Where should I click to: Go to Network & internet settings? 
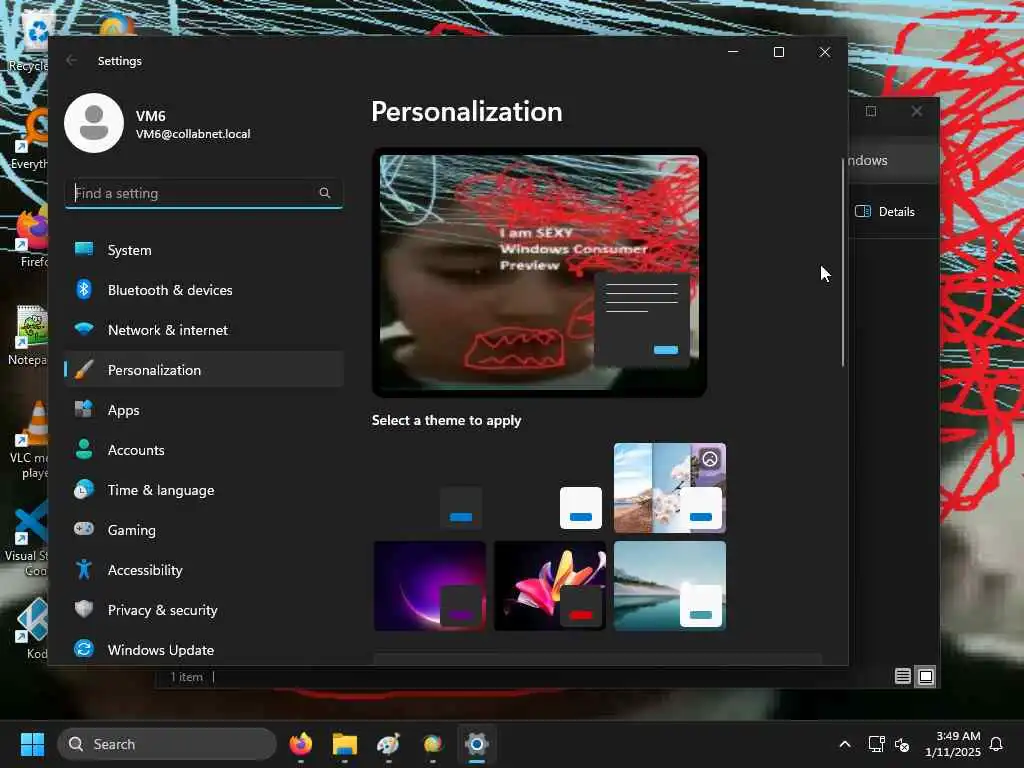point(204,330)
